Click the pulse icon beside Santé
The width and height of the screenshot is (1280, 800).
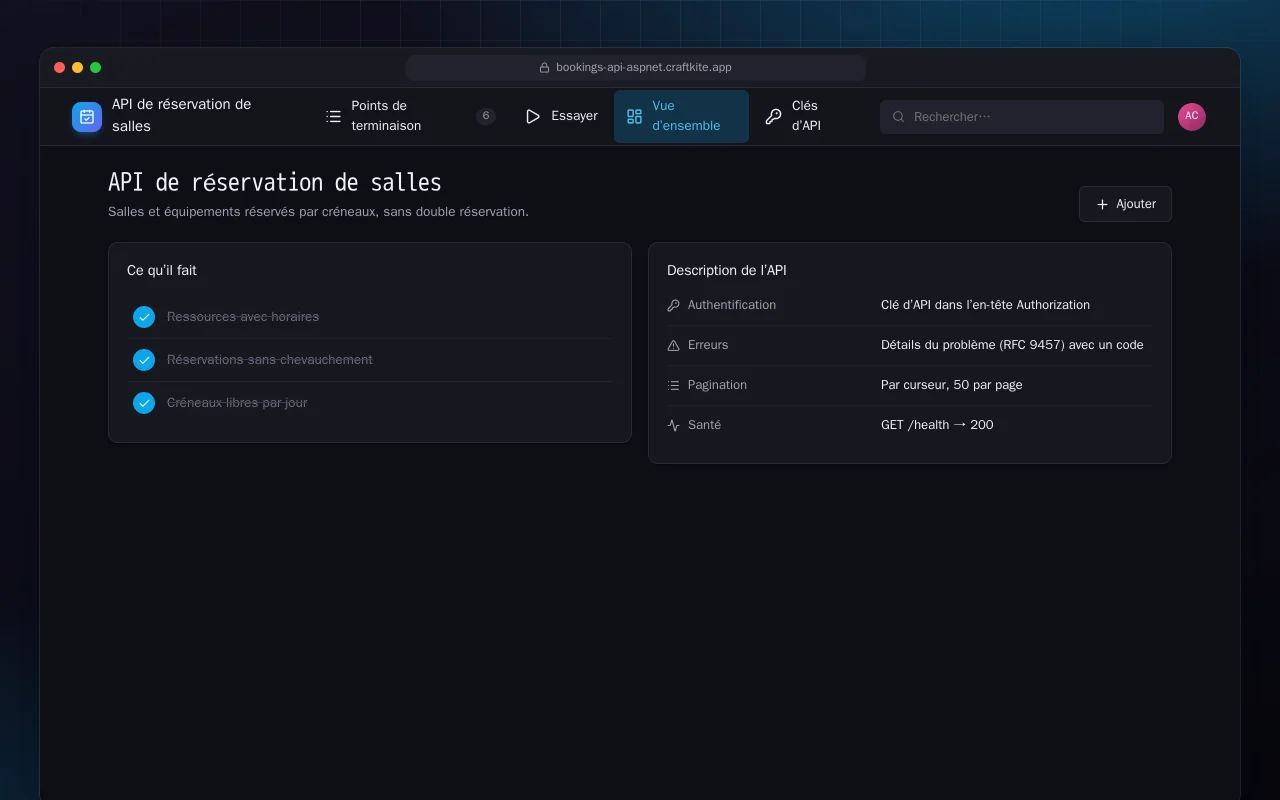pyautogui.click(x=674, y=425)
